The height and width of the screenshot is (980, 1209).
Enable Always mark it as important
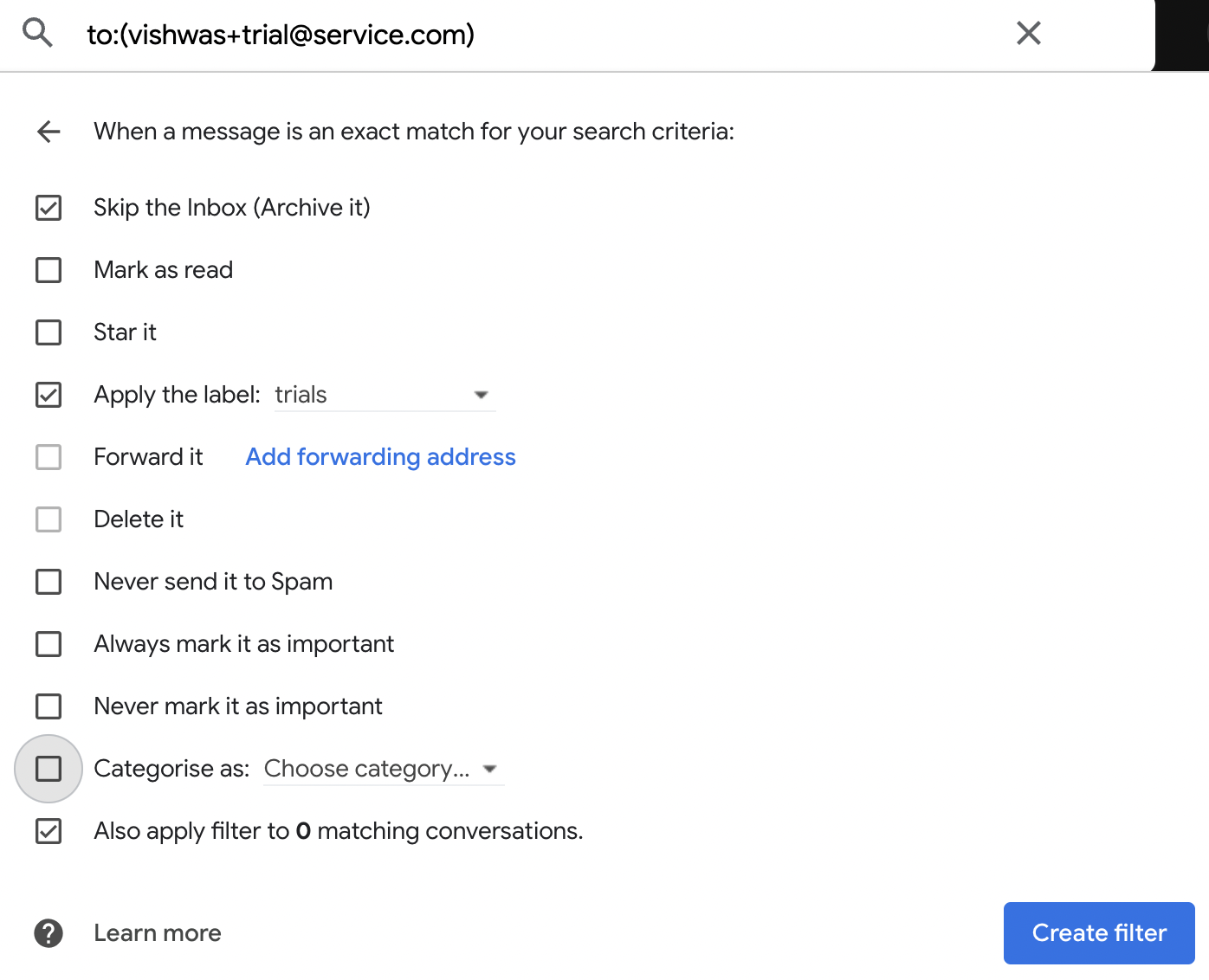(x=48, y=644)
